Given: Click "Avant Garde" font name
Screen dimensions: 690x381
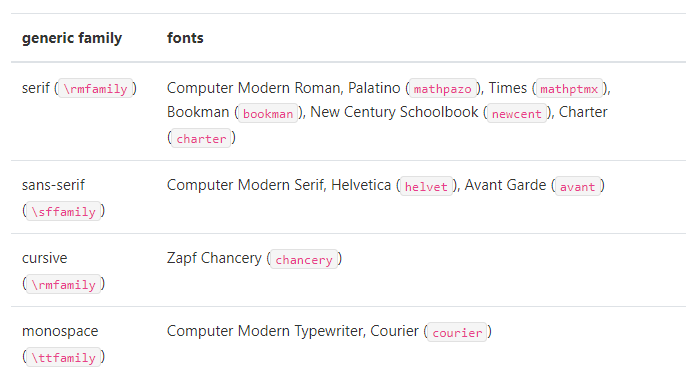Looking at the screenshot, I should click(x=505, y=185).
